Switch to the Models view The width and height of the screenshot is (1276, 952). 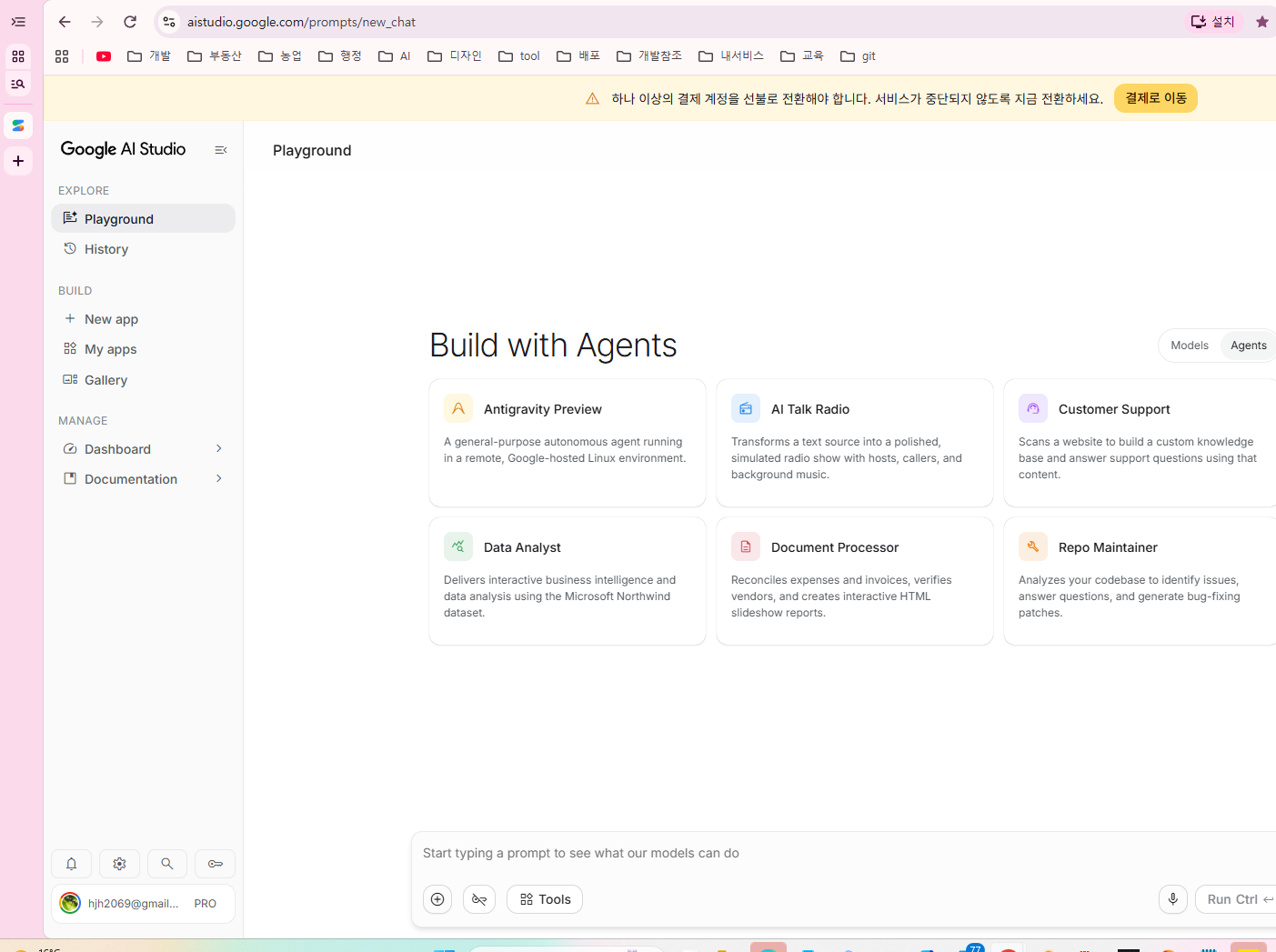[x=1190, y=346]
